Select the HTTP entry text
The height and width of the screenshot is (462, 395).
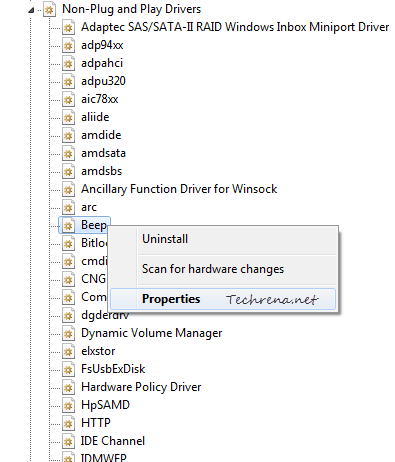point(96,423)
